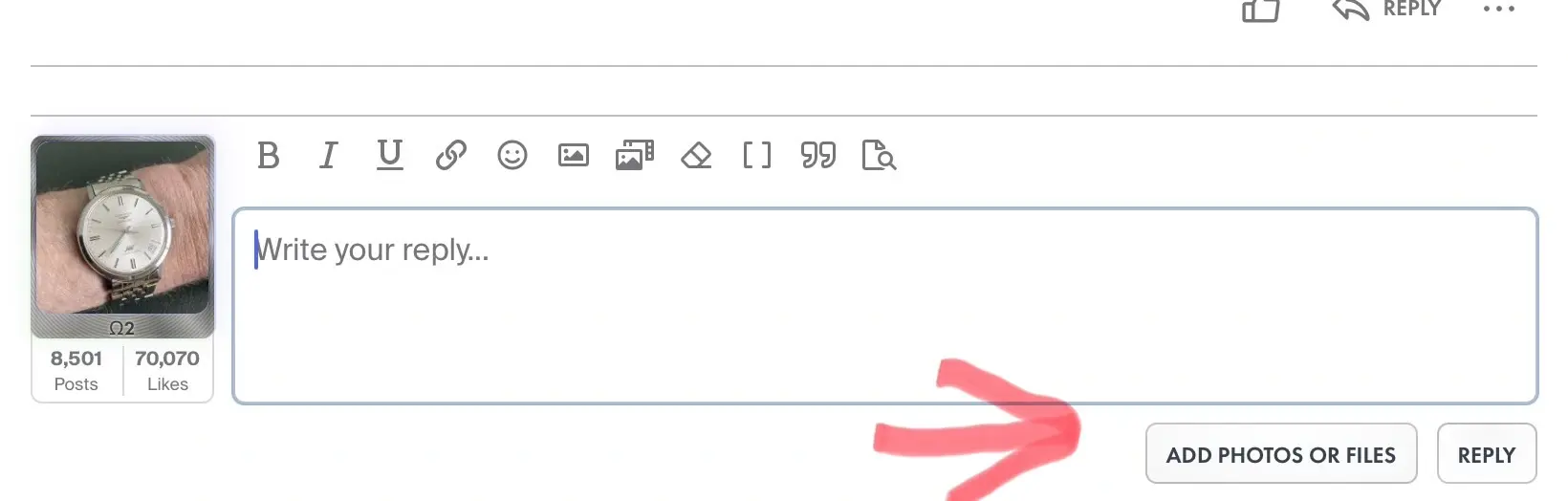View the 70,070 Likes count
This screenshot has height=501, width=1568.
[x=167, y=370]
